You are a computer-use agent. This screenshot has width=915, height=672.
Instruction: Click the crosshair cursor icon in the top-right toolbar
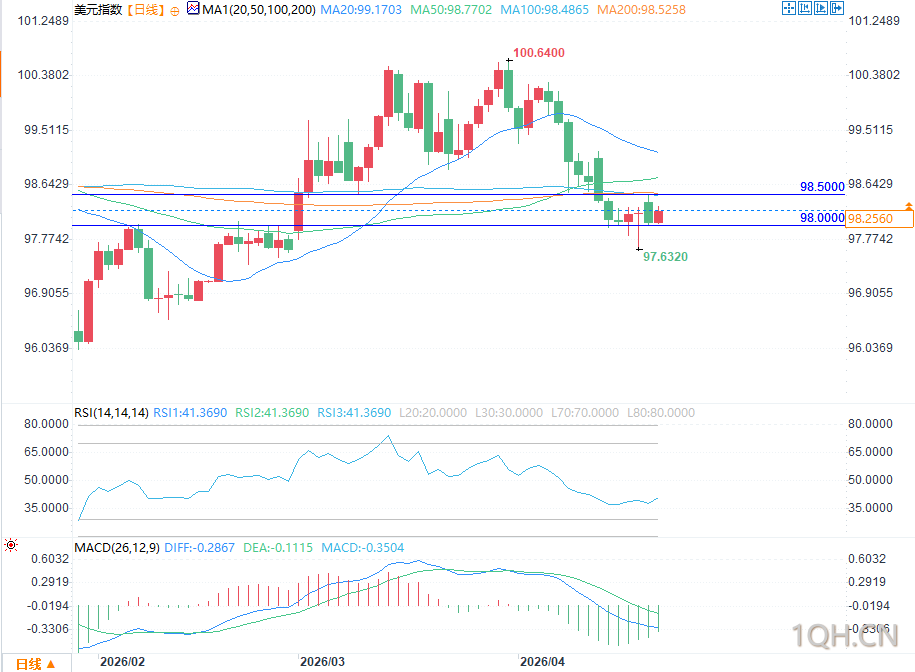tap(788, 8)
